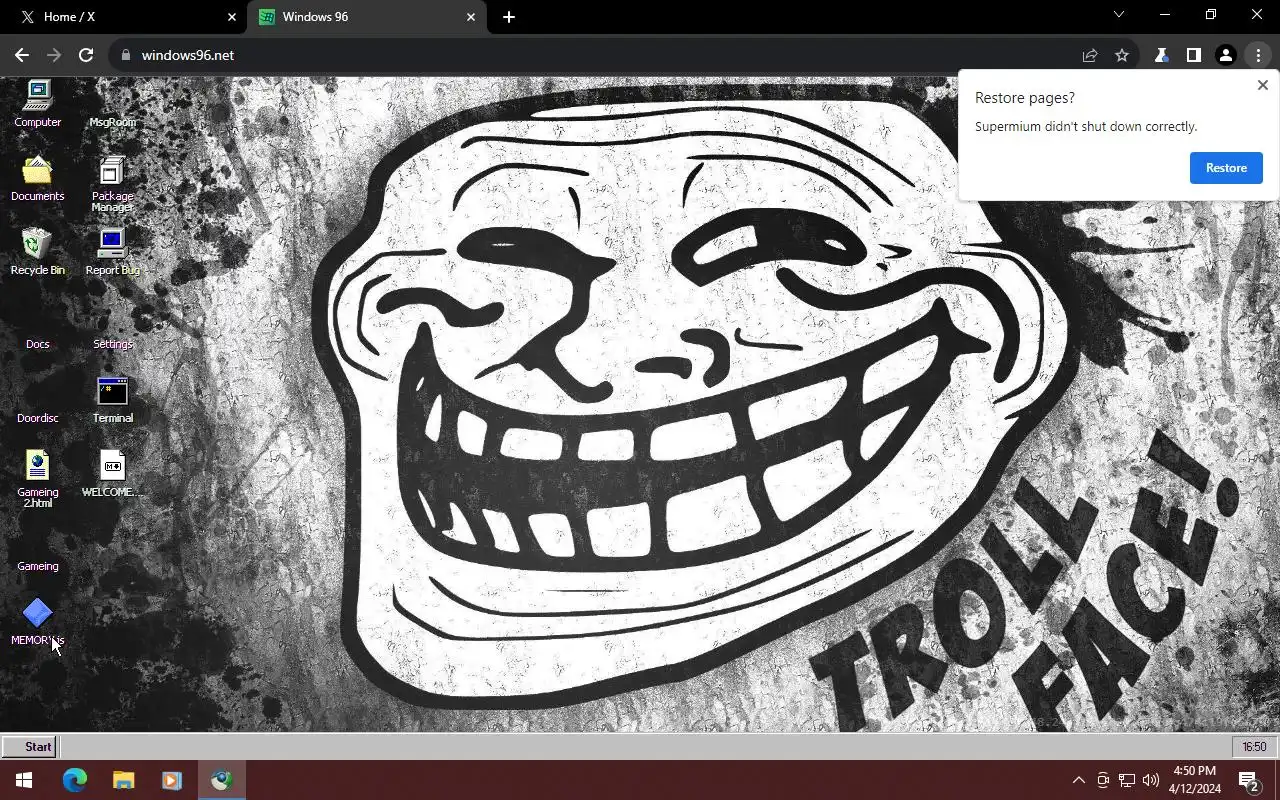Launch Microsoft Edge from the taskbar
This screenshot has width=1280, height=800.
[75, 780]
